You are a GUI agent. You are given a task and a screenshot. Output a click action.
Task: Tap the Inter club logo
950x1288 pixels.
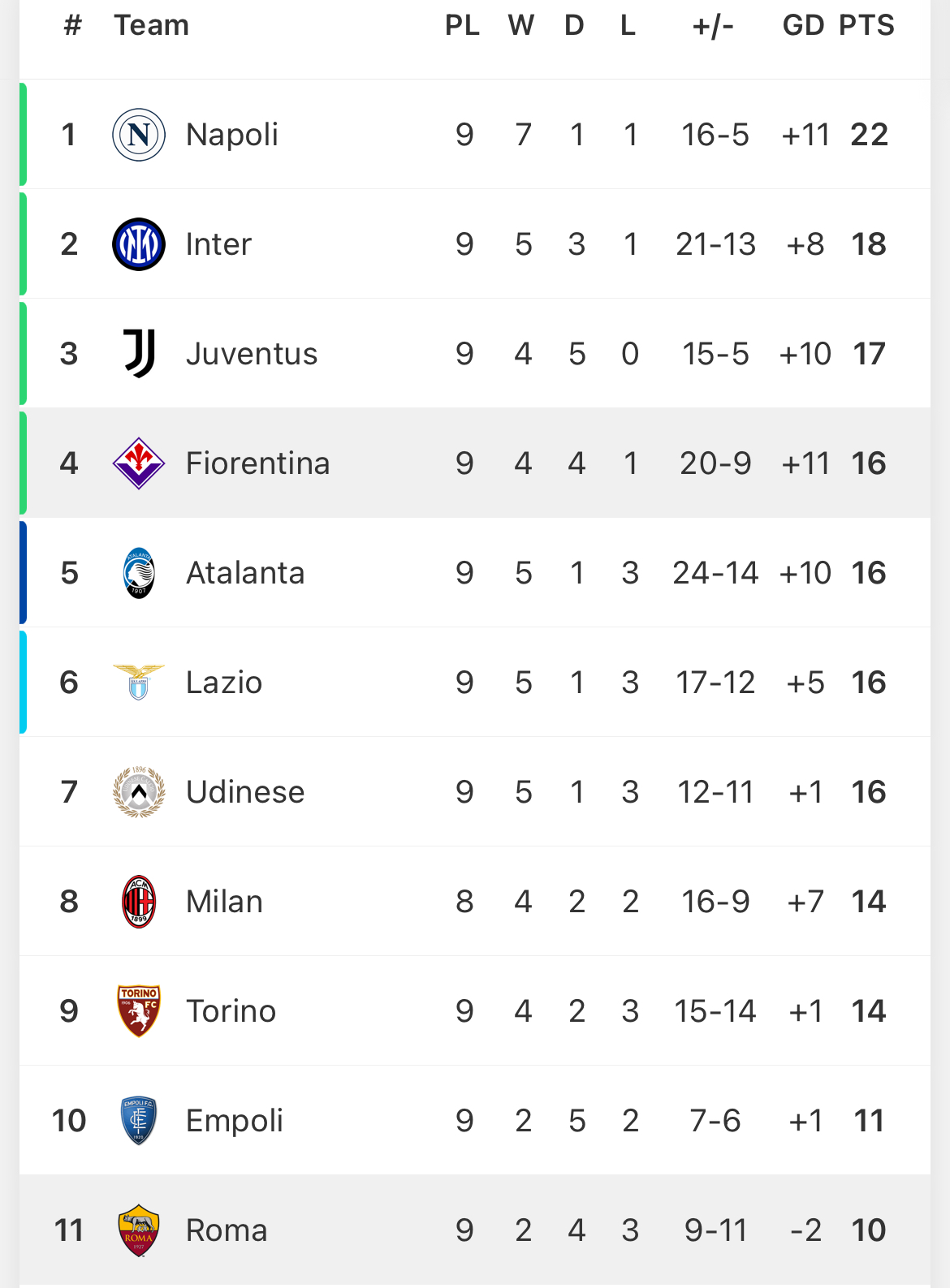[139, 244]
